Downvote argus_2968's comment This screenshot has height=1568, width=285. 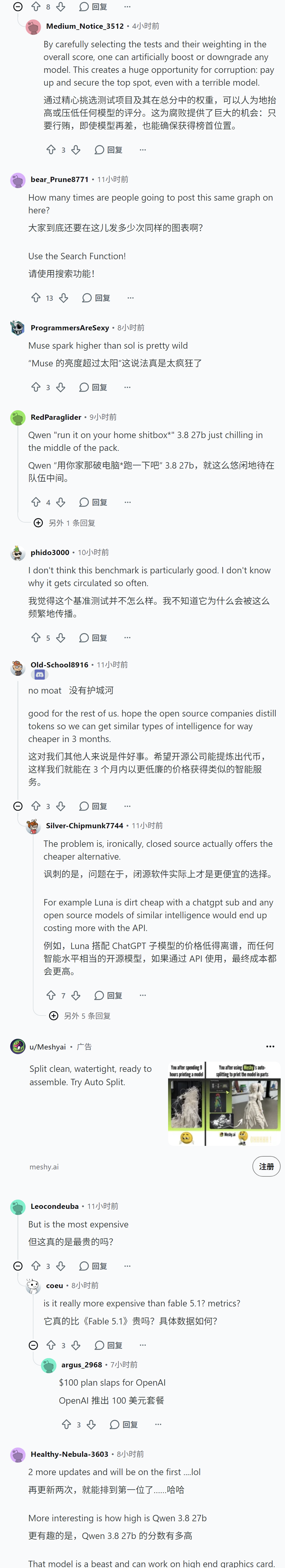point(91,1424)
